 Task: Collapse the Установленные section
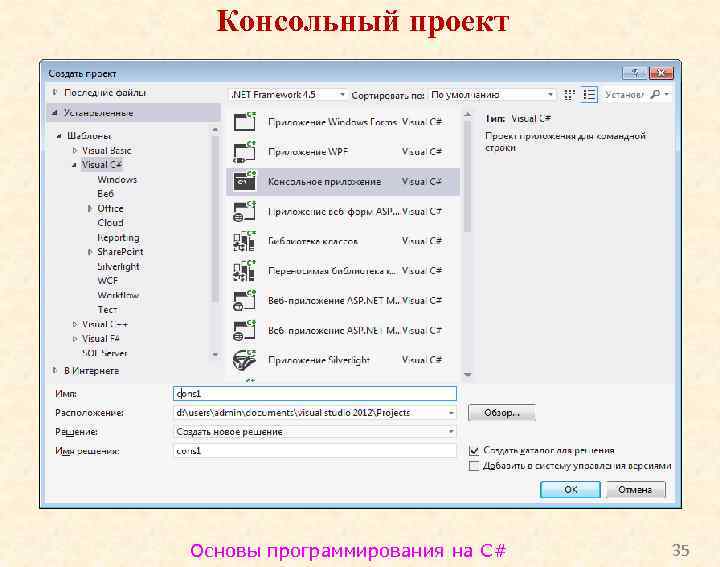55,112
